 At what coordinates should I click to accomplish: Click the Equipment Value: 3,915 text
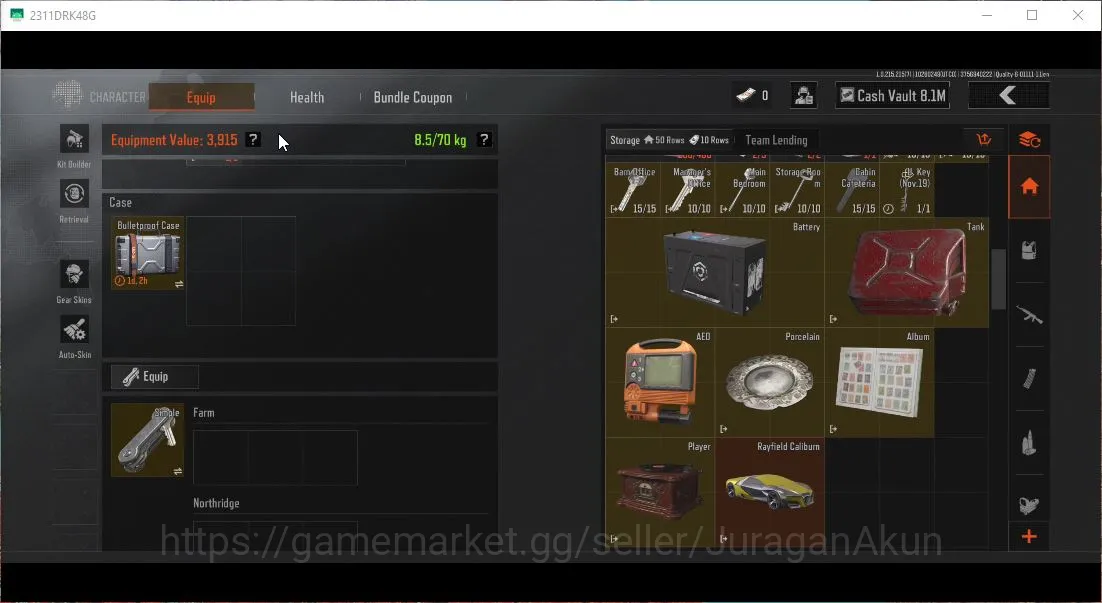click(174, 140)
